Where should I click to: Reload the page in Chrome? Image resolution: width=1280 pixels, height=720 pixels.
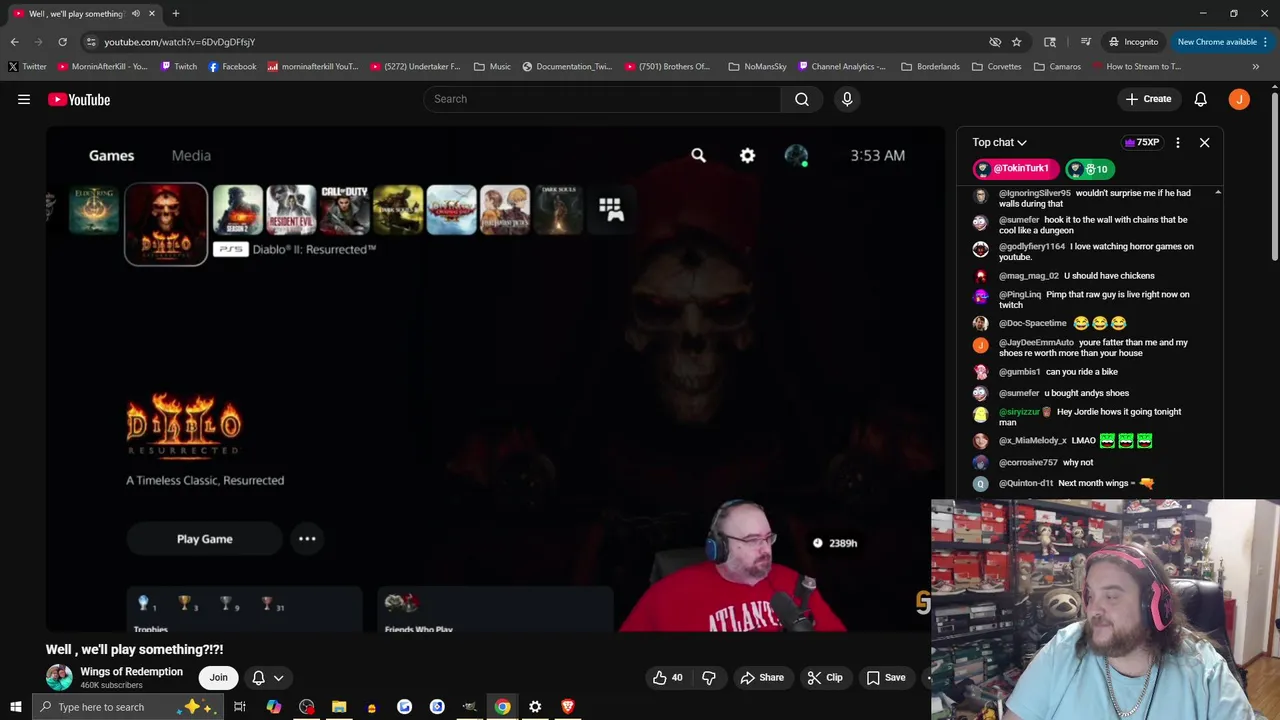[x=62, y=42]
